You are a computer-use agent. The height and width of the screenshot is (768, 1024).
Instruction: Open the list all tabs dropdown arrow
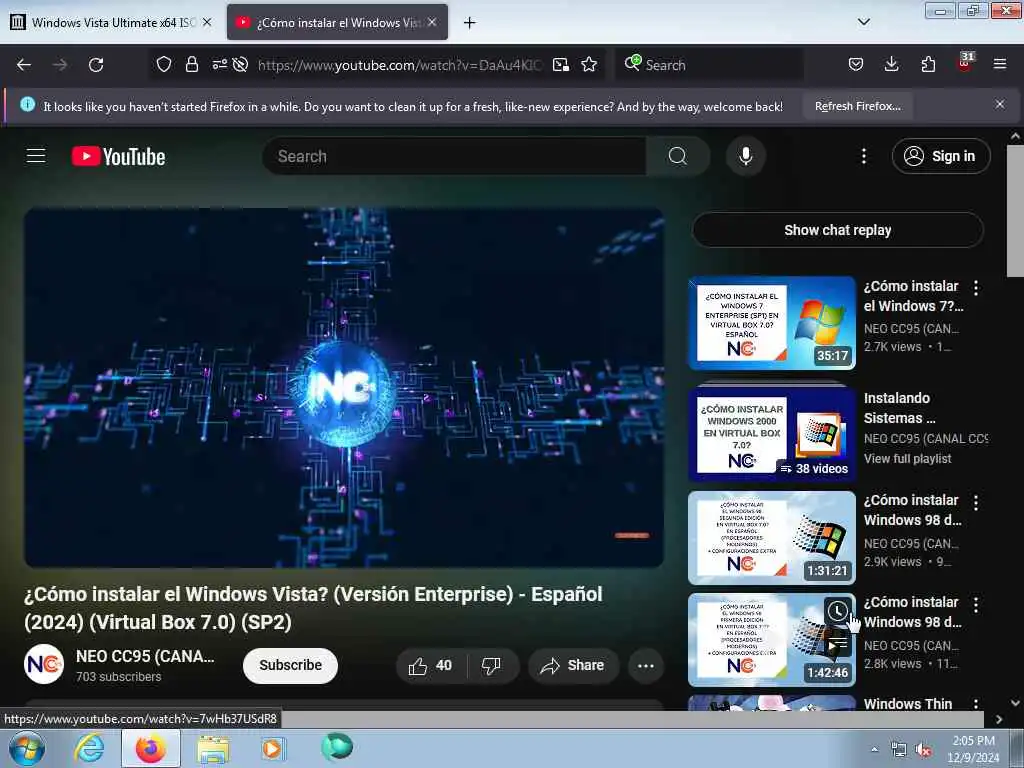(863, 22)
